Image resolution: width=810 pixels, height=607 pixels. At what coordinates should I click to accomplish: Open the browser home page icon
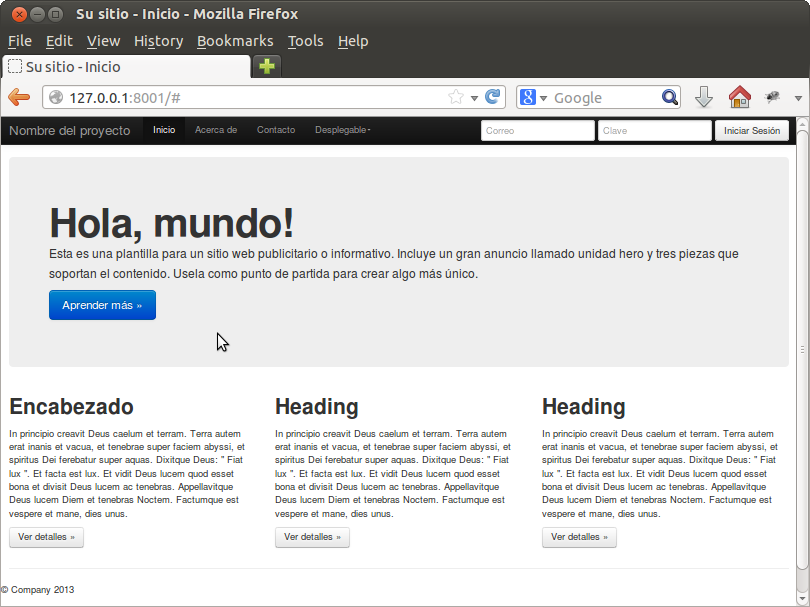click(739, 97)
